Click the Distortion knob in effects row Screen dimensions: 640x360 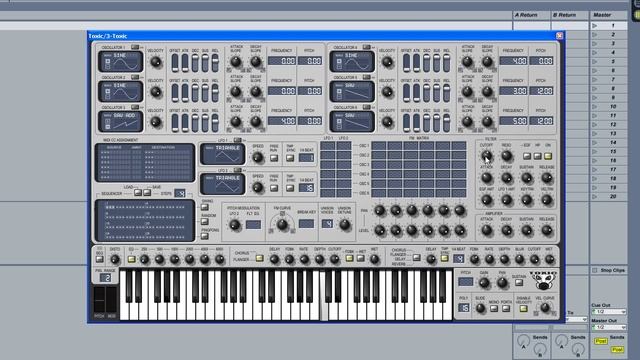click(x=115, y=259)
